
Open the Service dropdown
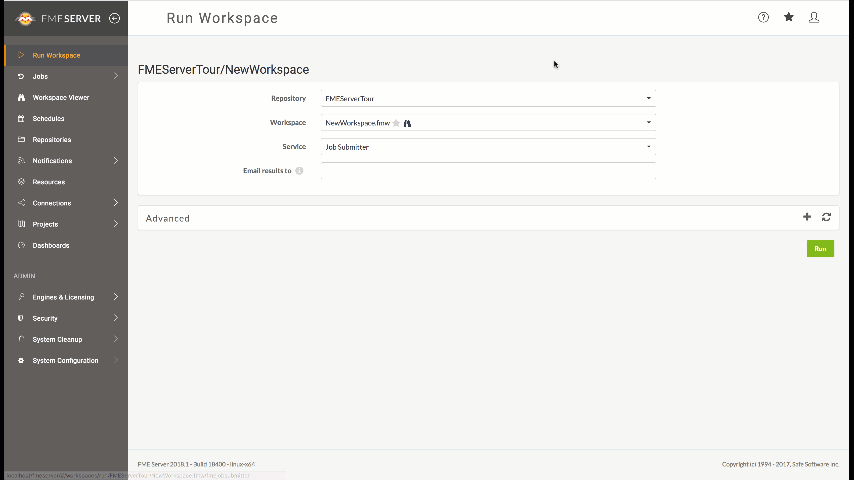click(x=488, y=147)
